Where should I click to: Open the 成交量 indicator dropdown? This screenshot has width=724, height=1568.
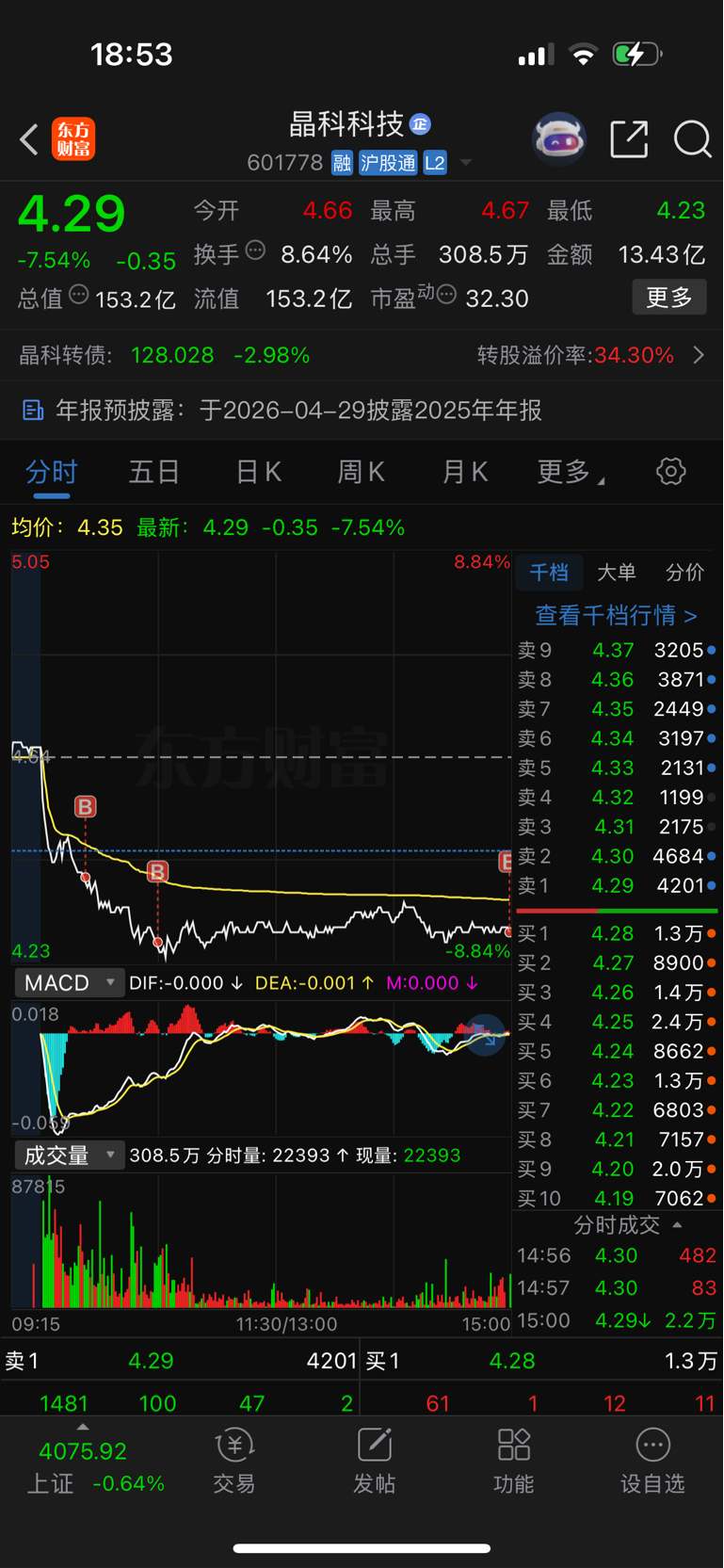[x=70, y=1156]
